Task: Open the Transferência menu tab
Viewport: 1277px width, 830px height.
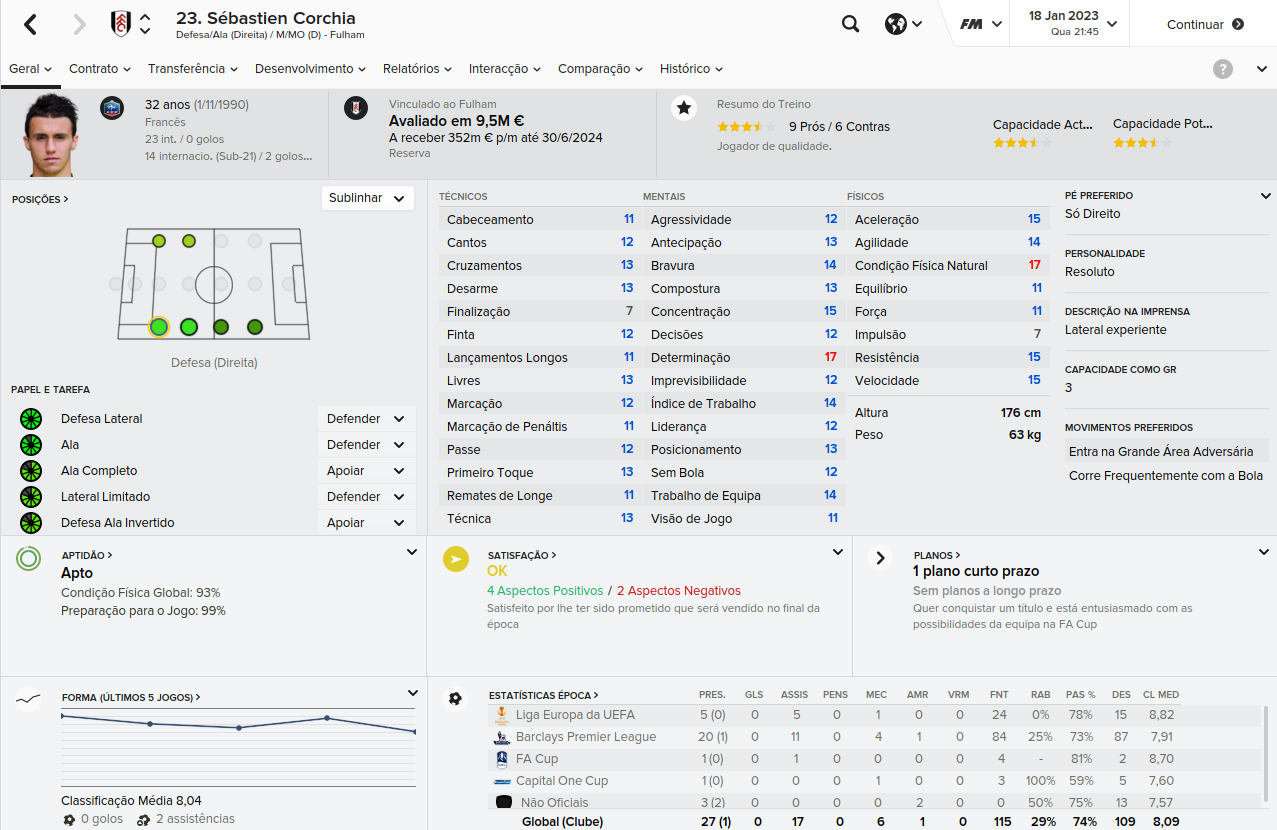Action: [x=193, y=69]
